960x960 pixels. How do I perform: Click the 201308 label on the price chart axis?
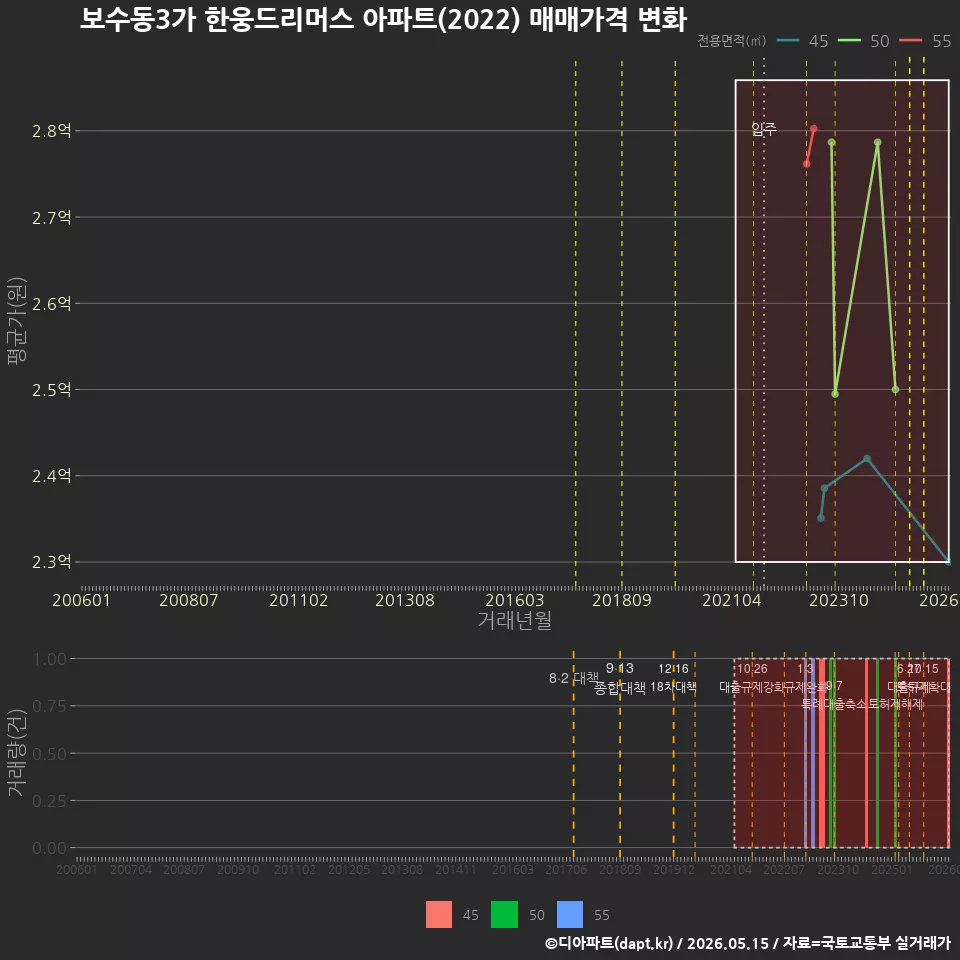coord(405,600)
